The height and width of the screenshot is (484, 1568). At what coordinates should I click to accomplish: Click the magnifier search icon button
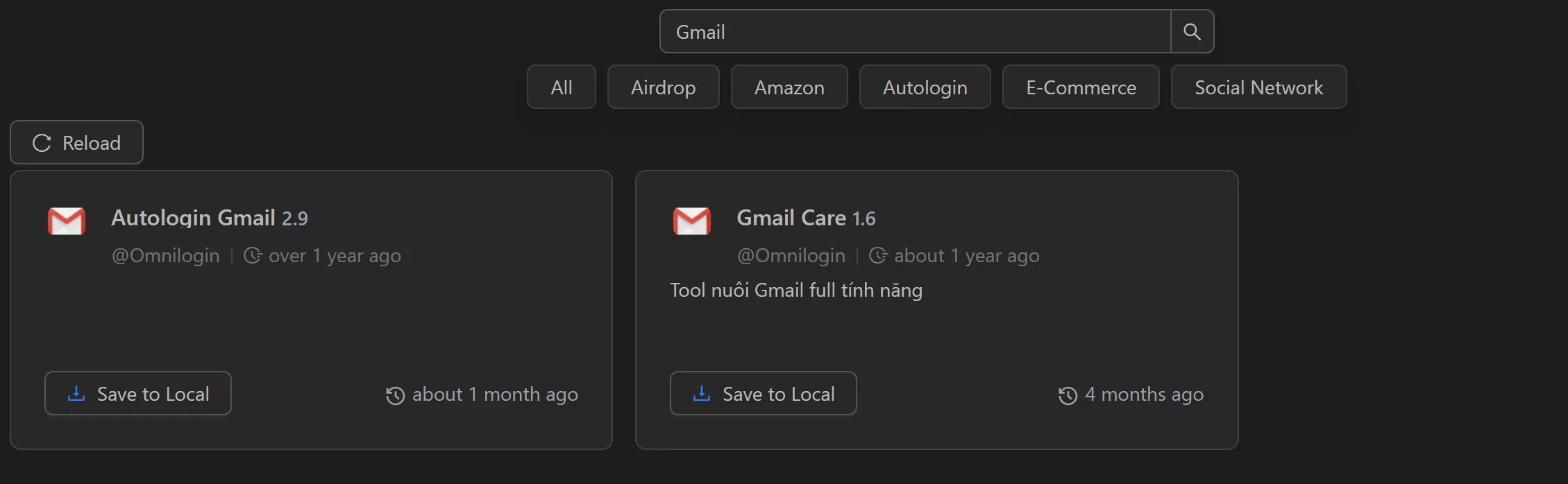click(x=1192, y=32)
